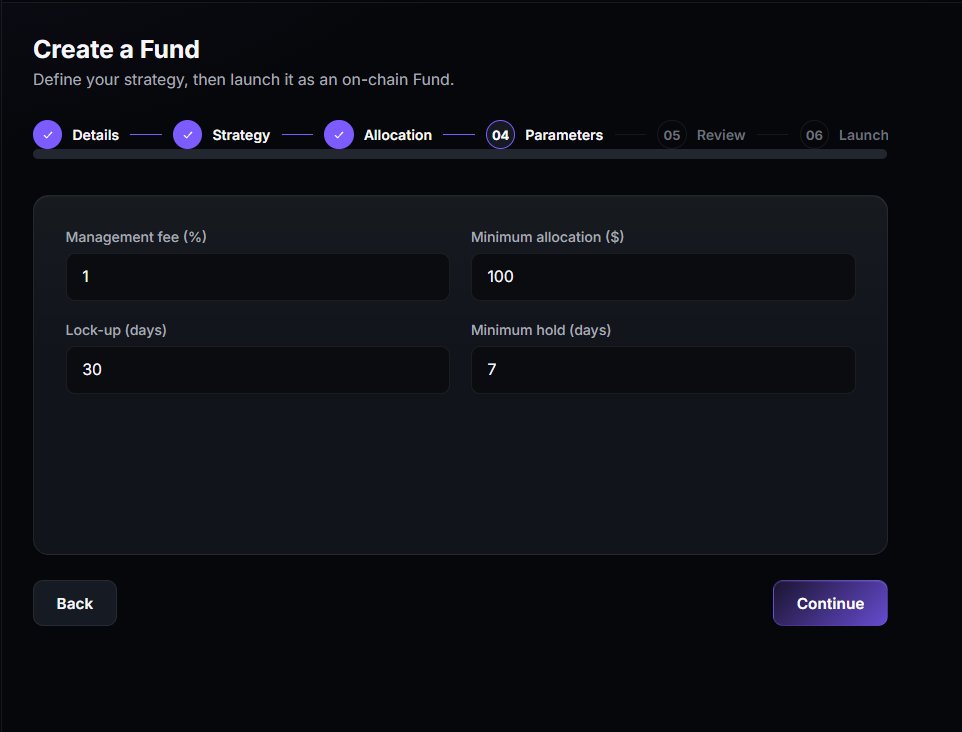
Task: Click the 'Define your strategy' subtitle text
Action: tap(244, 80)
